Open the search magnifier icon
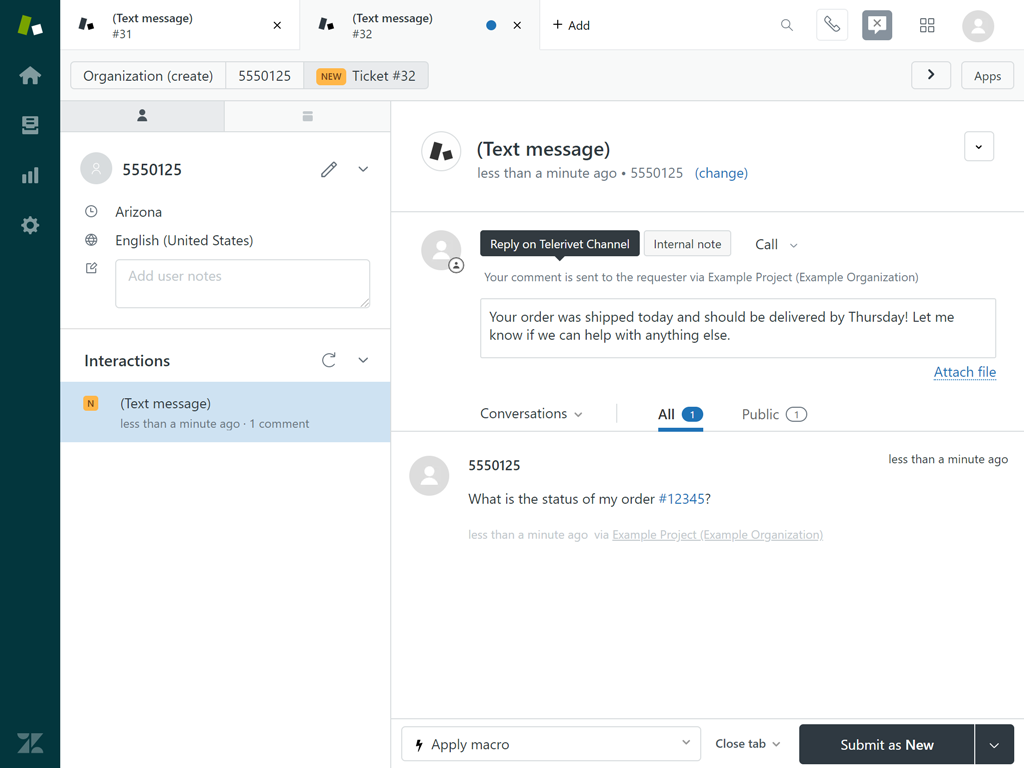Screen dimensions: 1024x768 (787, 25)
